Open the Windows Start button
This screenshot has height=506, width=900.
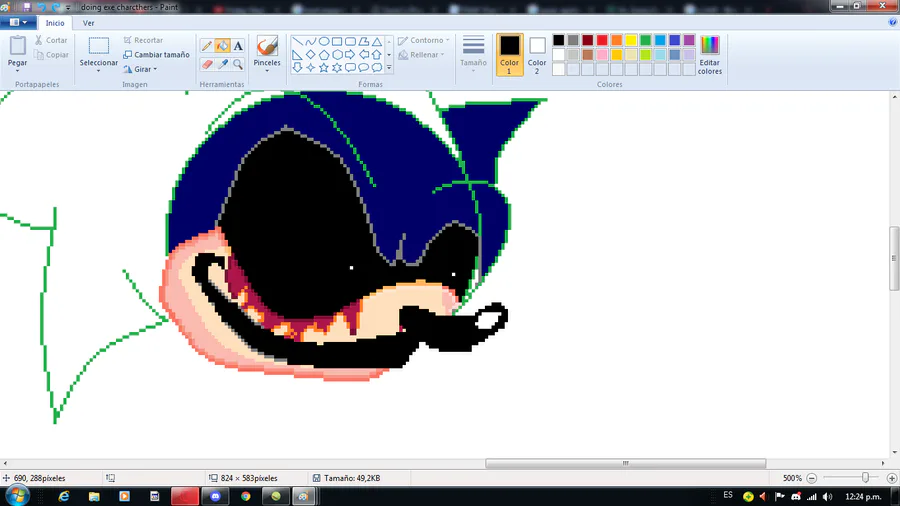[17, 496]
